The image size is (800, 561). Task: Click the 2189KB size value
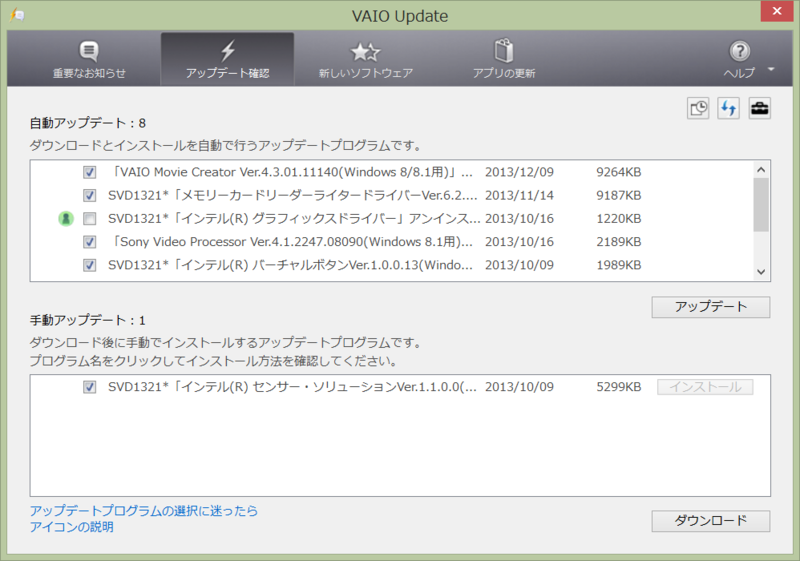[618, 242]
